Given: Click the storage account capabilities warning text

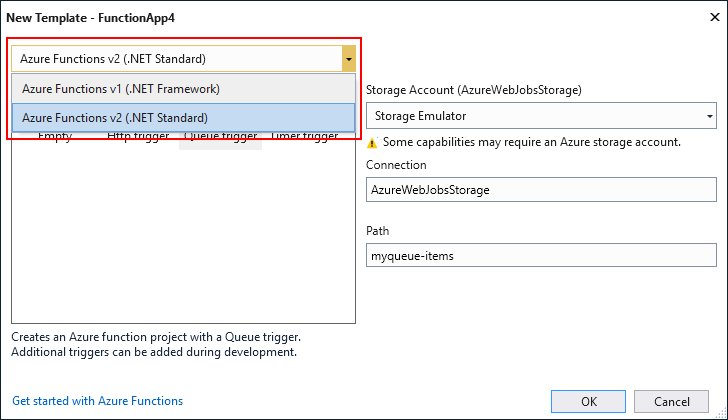Looking at the screenshot, I should coord(532,142).
